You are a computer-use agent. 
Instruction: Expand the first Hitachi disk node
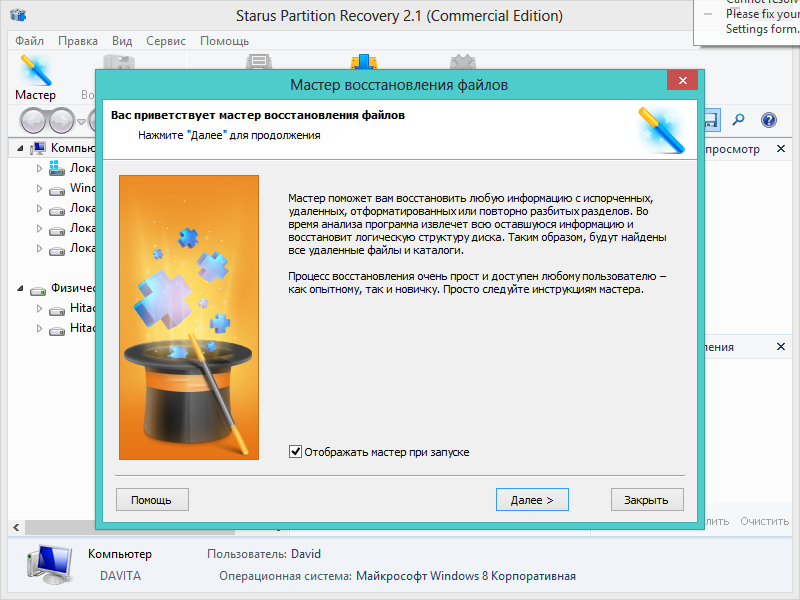[39, 308]
